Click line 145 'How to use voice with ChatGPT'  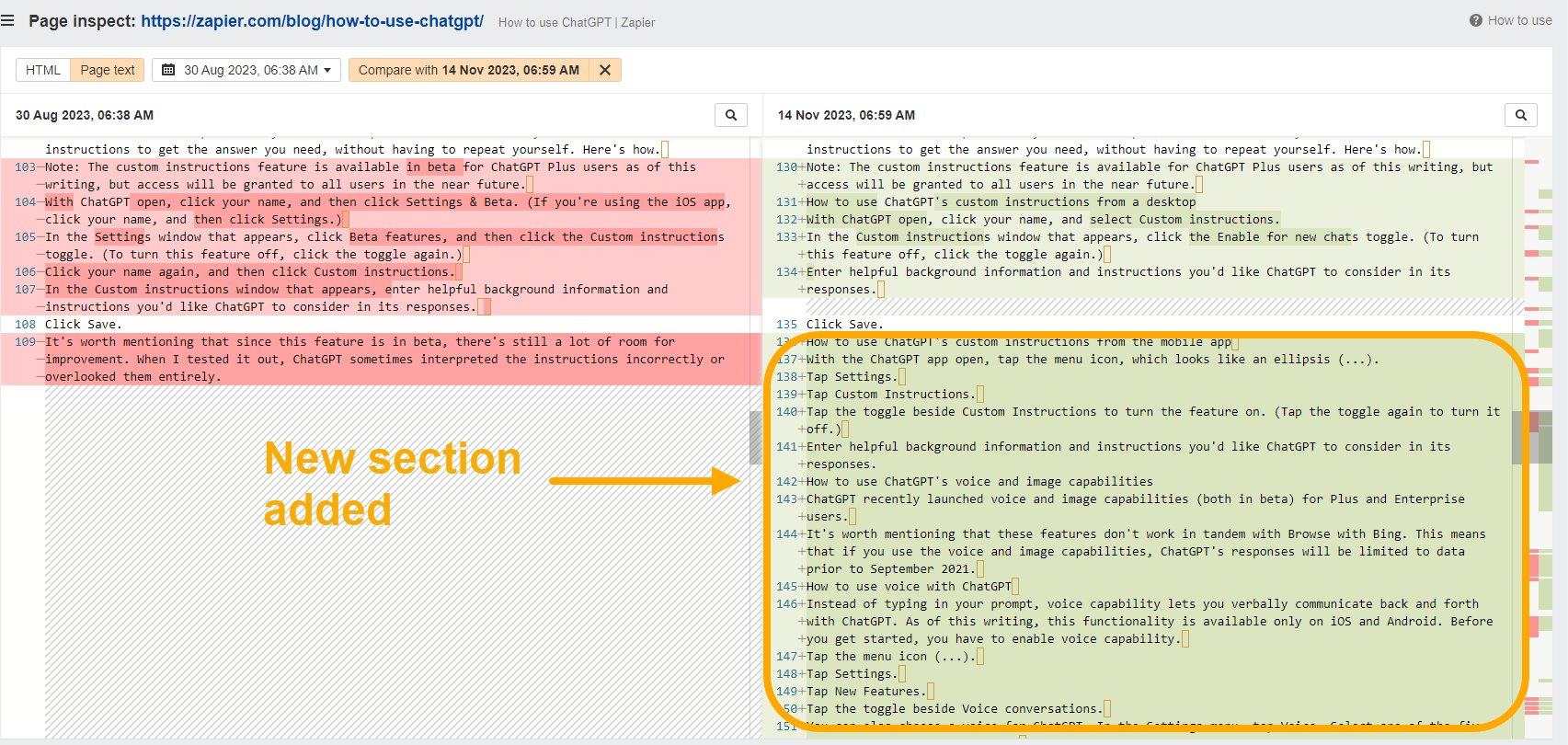coord(909,586)
